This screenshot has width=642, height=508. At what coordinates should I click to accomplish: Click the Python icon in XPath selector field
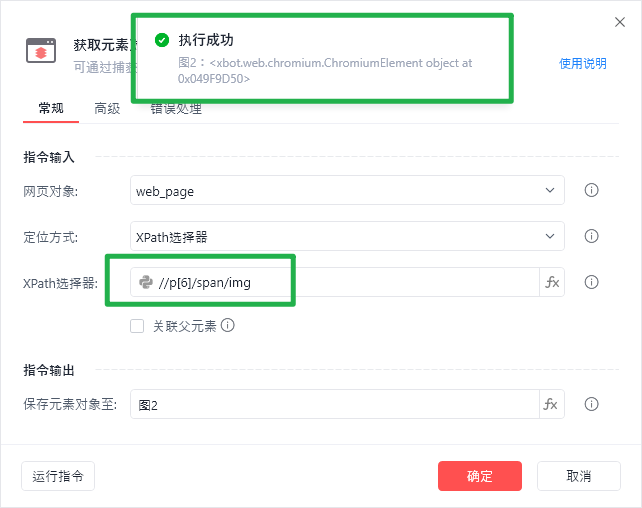[146, 283]
